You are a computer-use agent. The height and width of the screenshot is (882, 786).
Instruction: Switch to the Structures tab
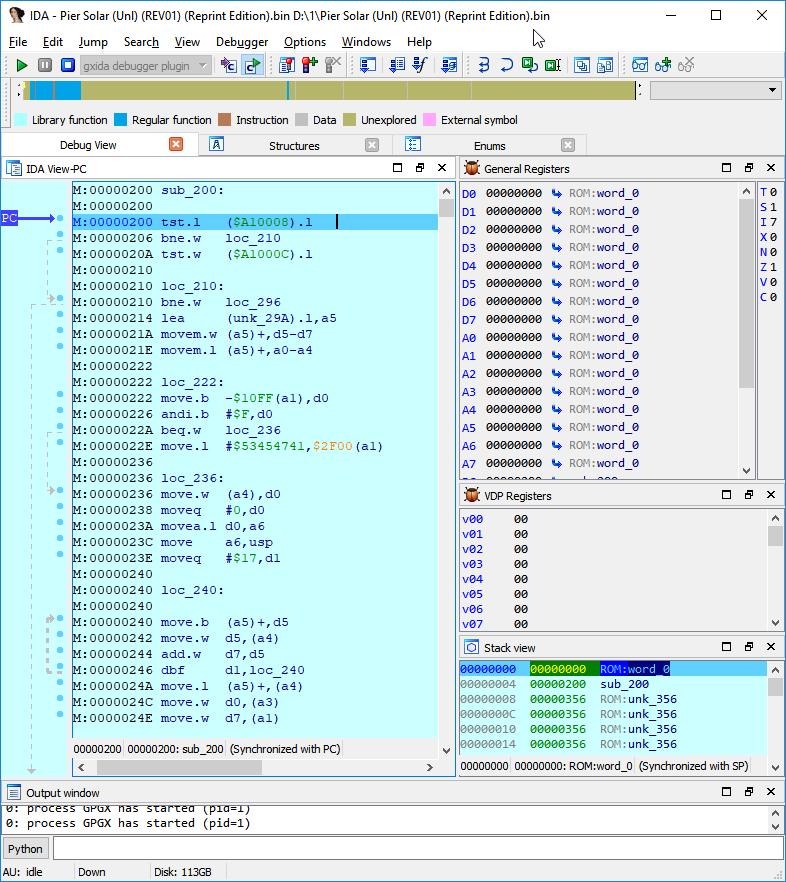294,145
